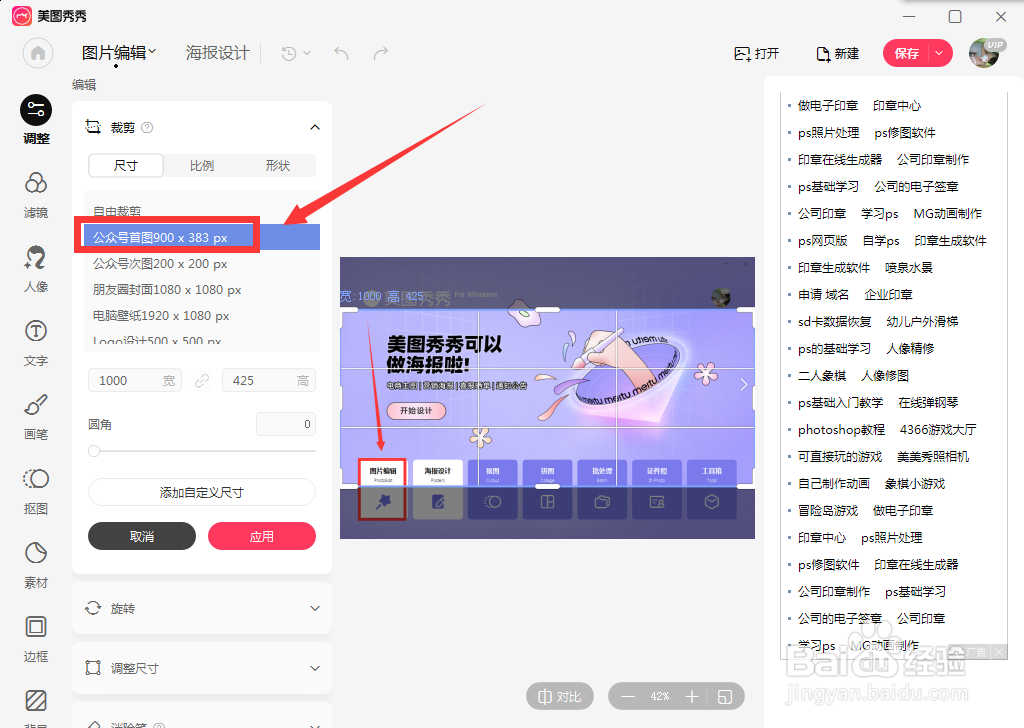
Task: Click the fit-to-screen icon
Action: pos(725,697)
